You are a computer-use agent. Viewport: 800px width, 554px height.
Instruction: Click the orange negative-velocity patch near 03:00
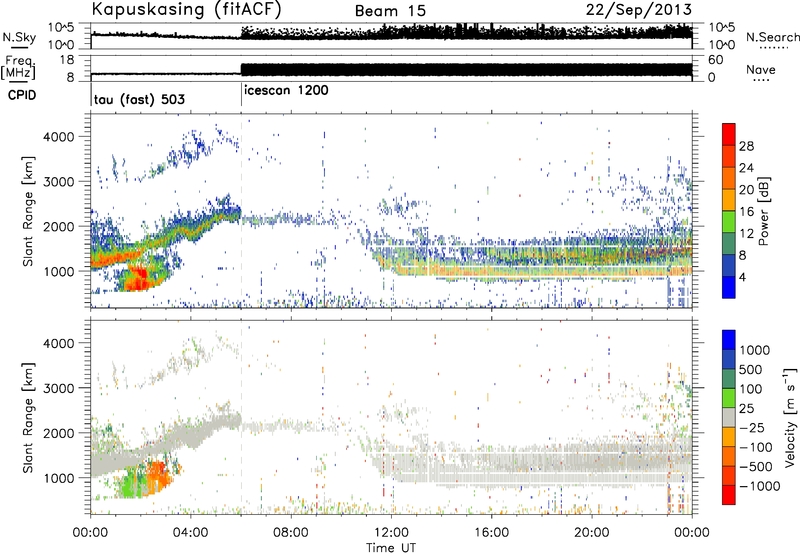tap(157, 475)
